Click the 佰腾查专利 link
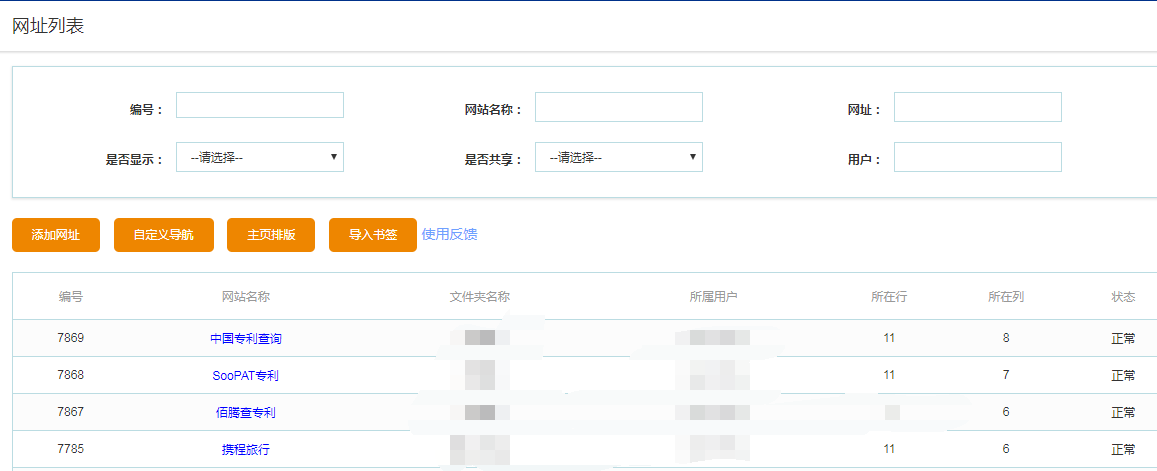1157x471 pixels. (245, 413)
